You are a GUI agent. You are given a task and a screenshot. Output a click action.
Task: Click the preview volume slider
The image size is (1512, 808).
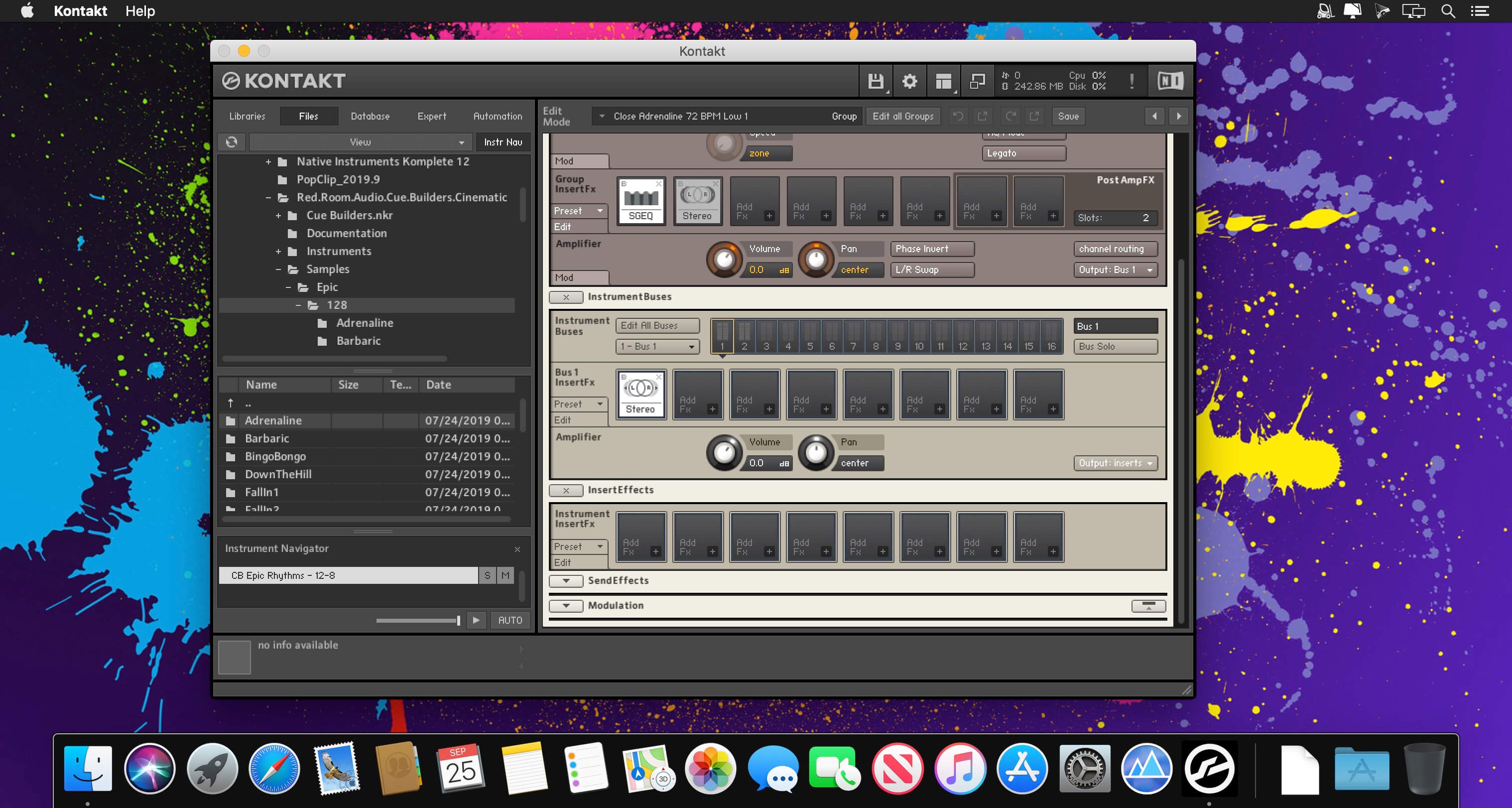(418, 620)
